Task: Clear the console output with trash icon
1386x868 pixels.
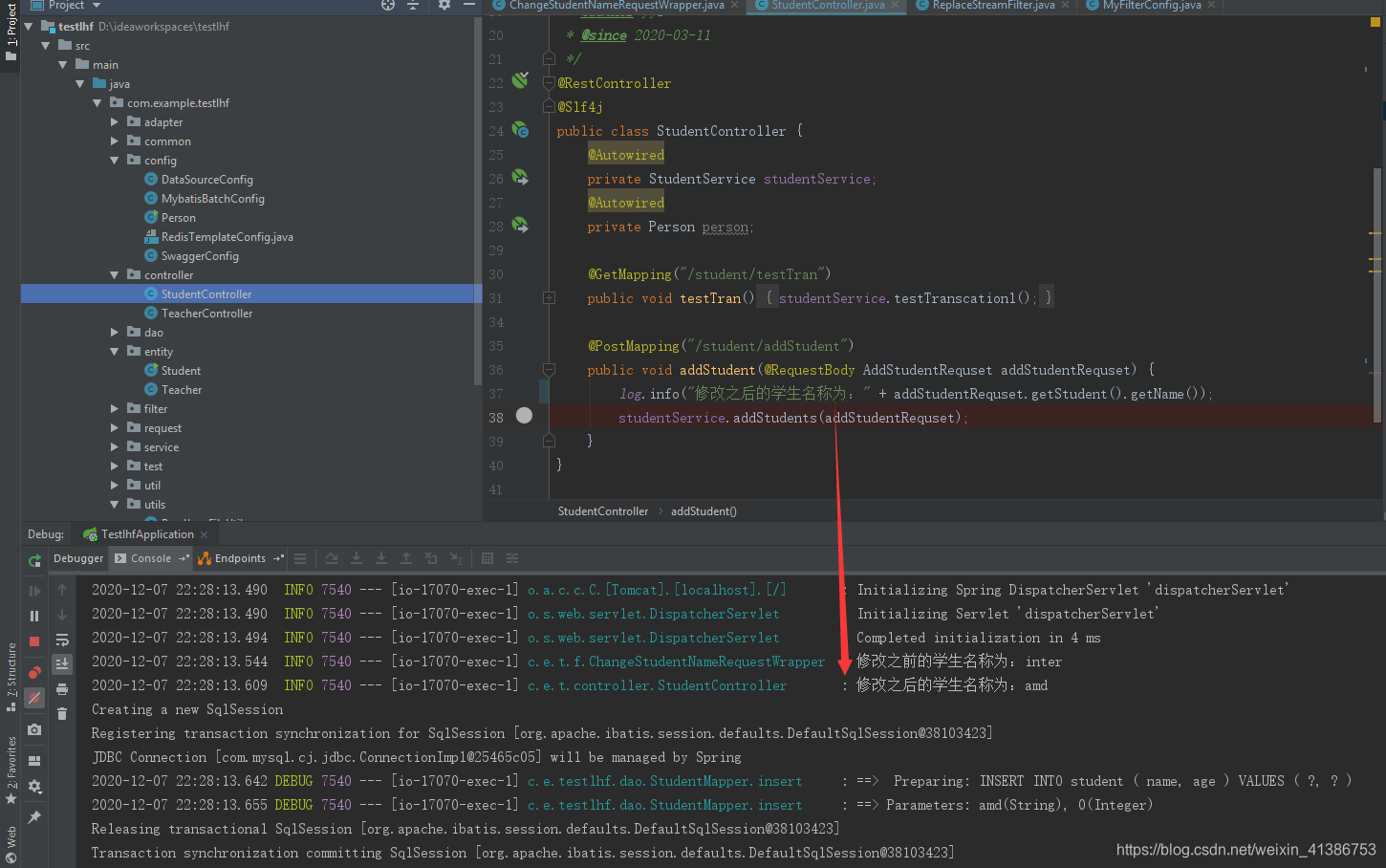Action: 63,714
